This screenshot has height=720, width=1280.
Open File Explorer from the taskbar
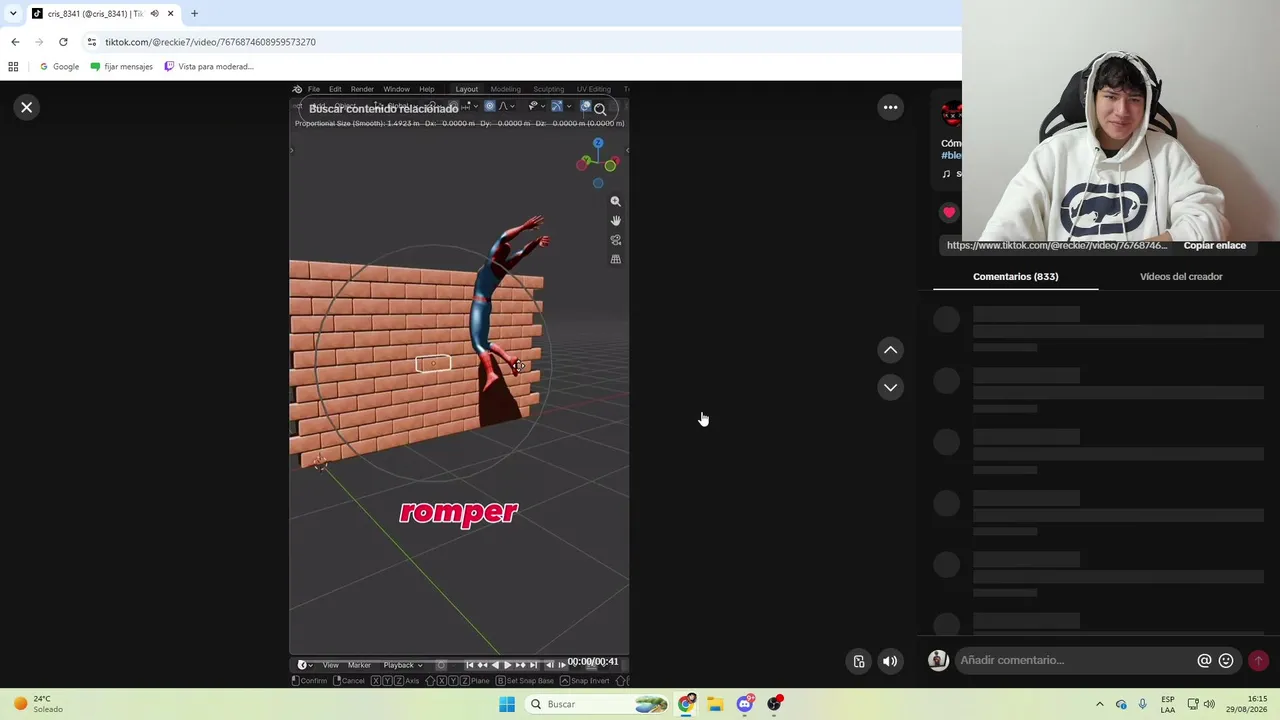715,704
